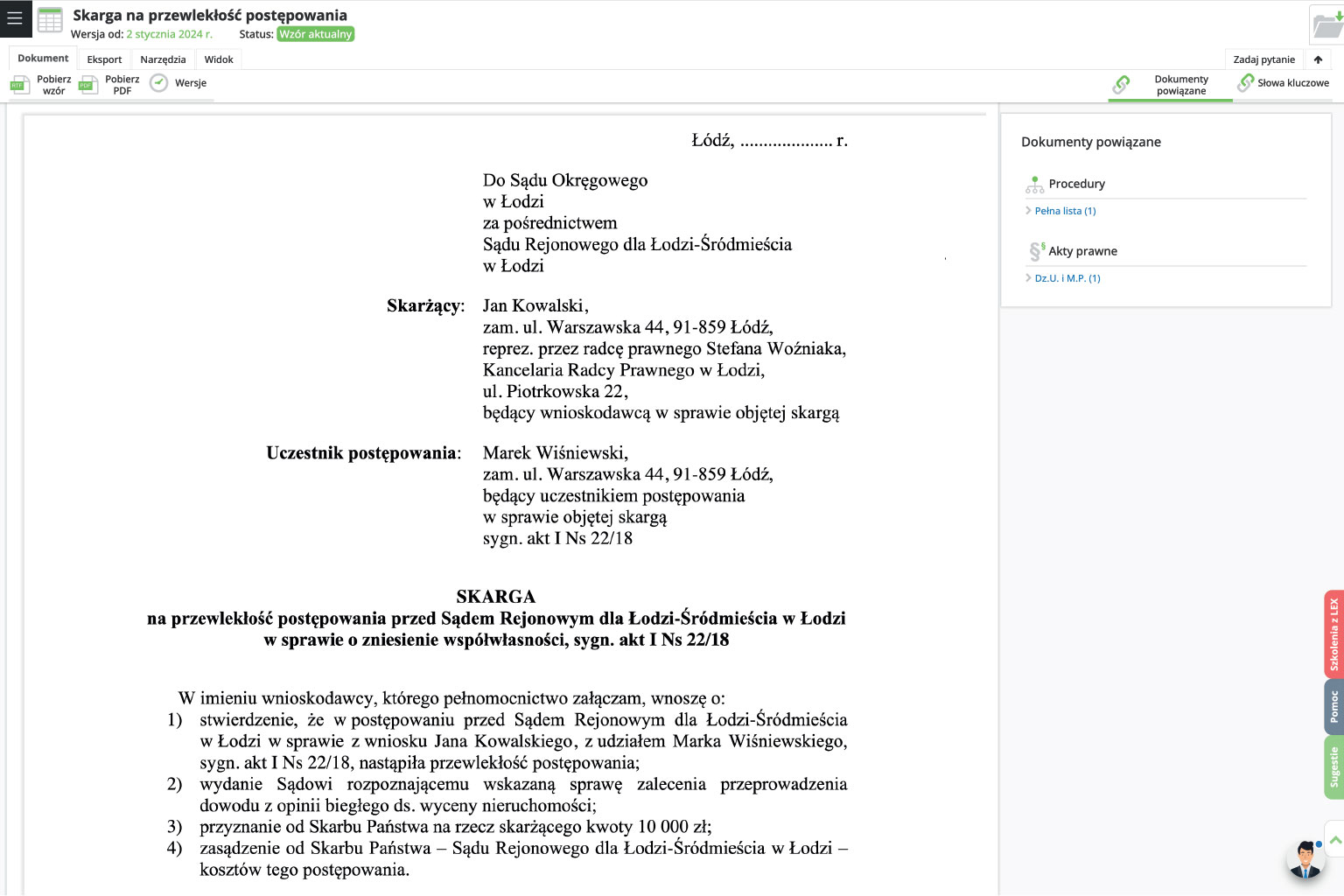Open the hamburger main menu

click(15, 18)
